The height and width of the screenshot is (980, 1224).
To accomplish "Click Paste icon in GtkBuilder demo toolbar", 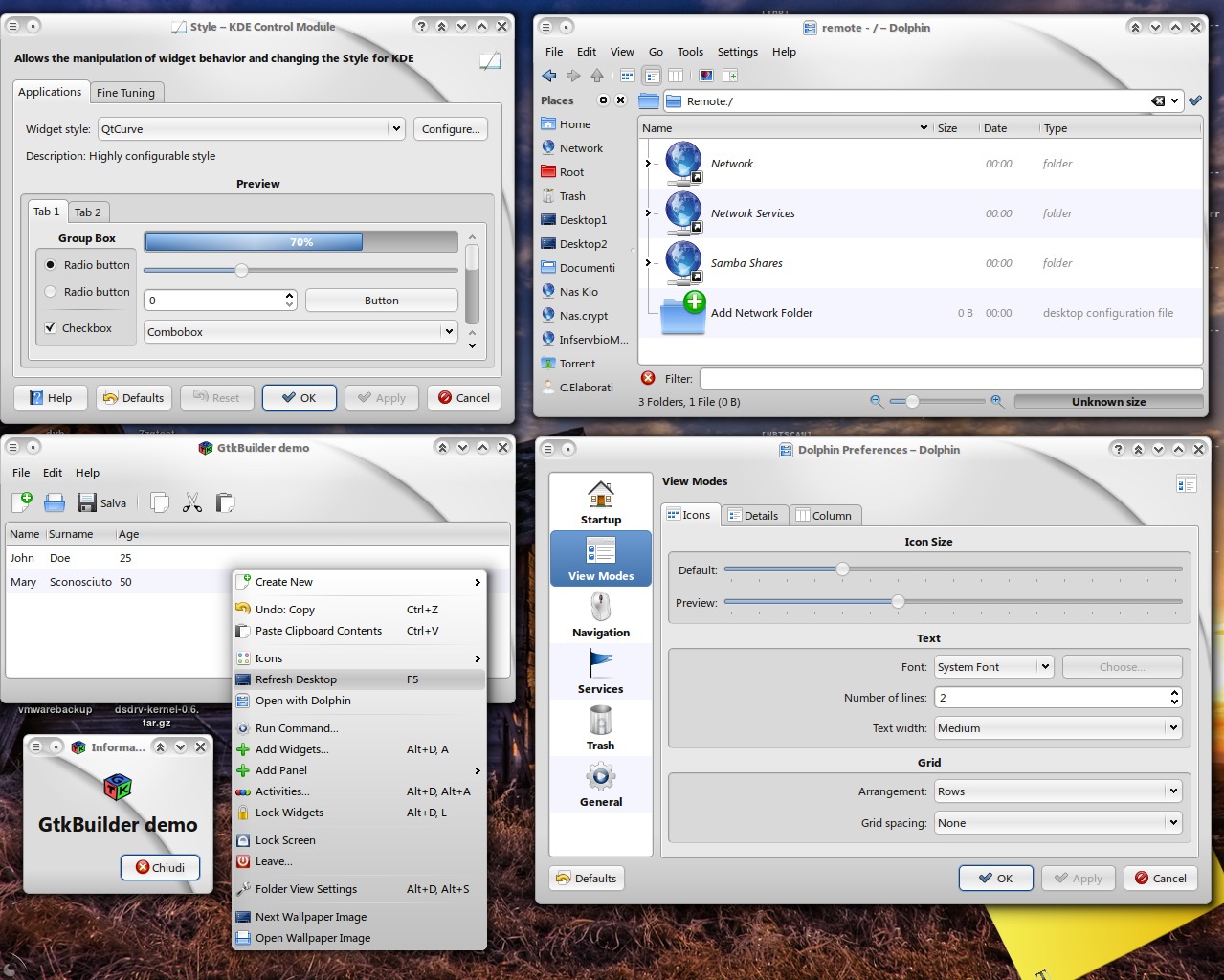I will (x=225, y=502).
